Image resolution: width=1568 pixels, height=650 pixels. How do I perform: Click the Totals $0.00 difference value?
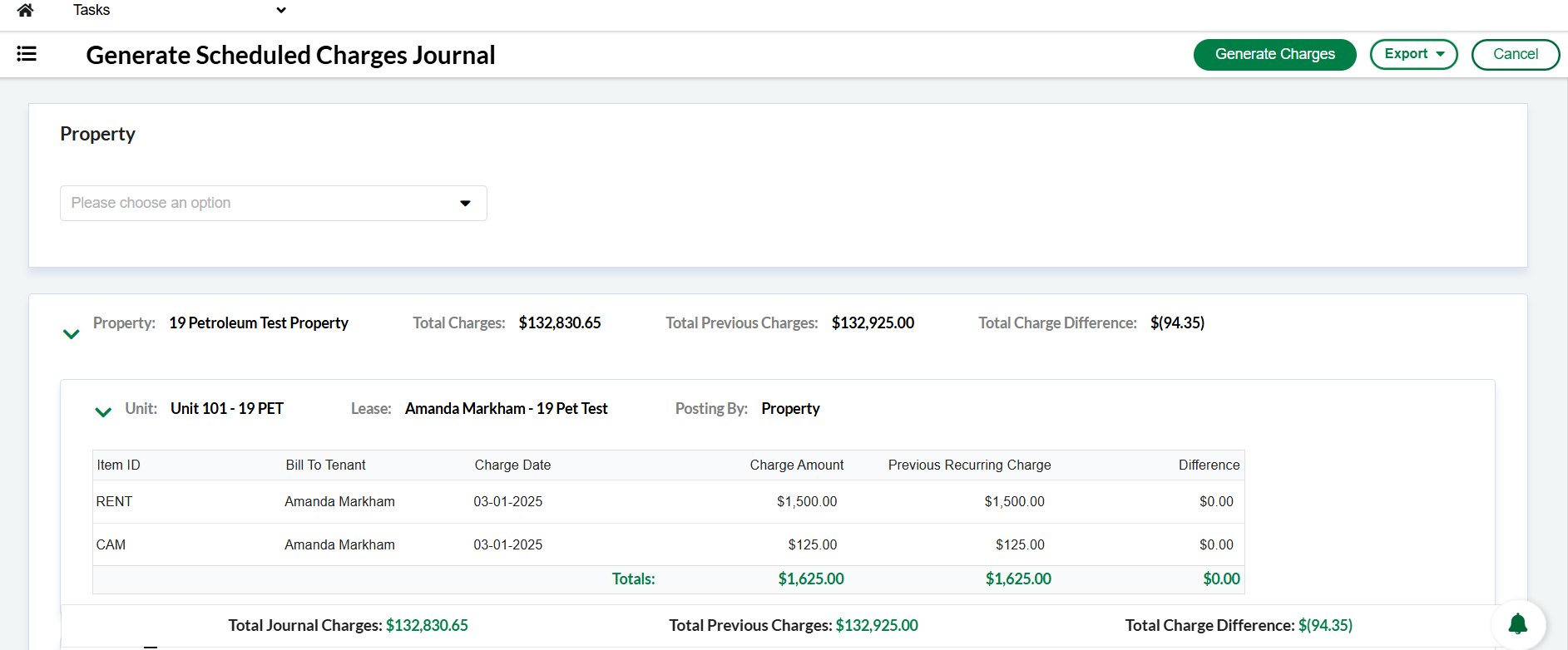tap(1221, 579)
